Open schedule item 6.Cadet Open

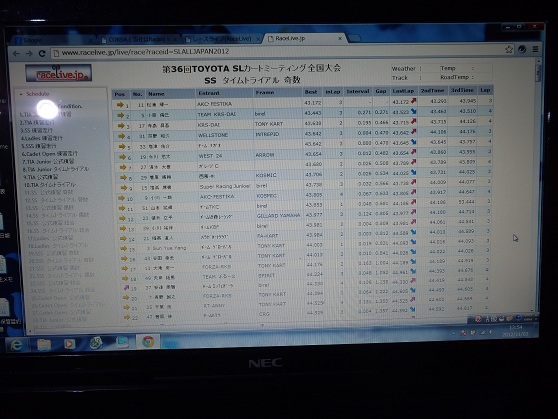point(49,153)
